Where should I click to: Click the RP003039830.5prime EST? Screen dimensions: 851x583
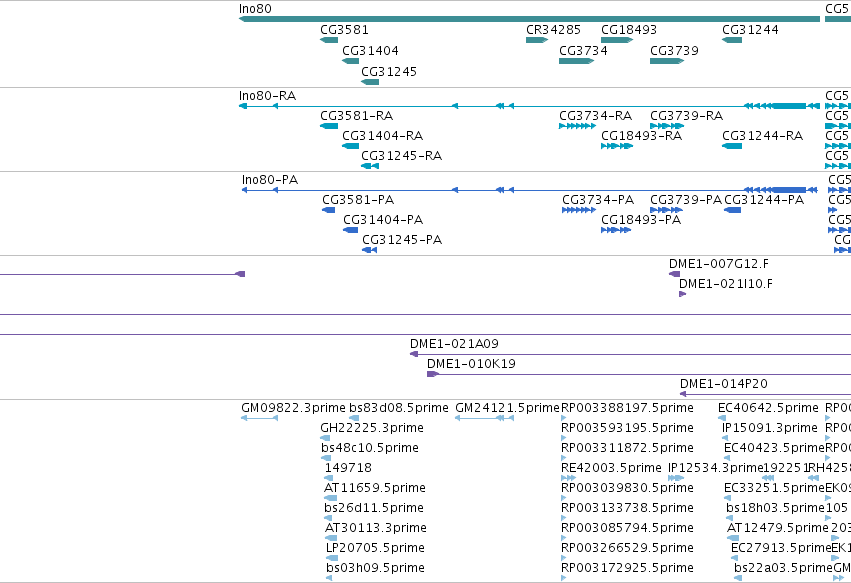tap(564, 498)
